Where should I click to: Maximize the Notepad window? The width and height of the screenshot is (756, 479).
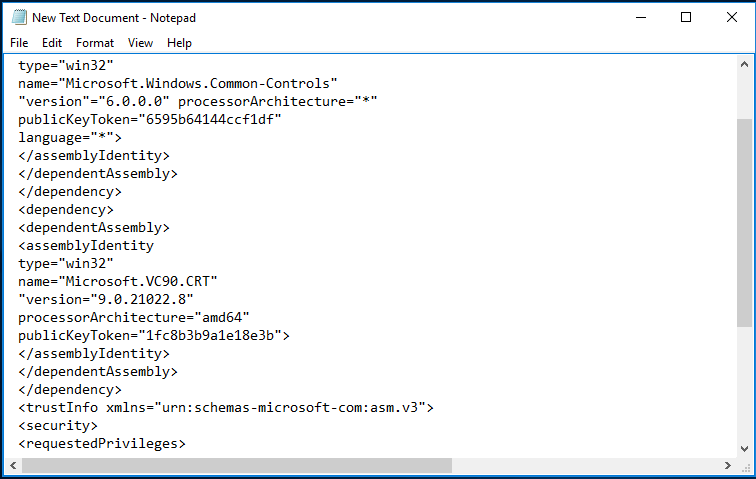[x=686, y=17]
